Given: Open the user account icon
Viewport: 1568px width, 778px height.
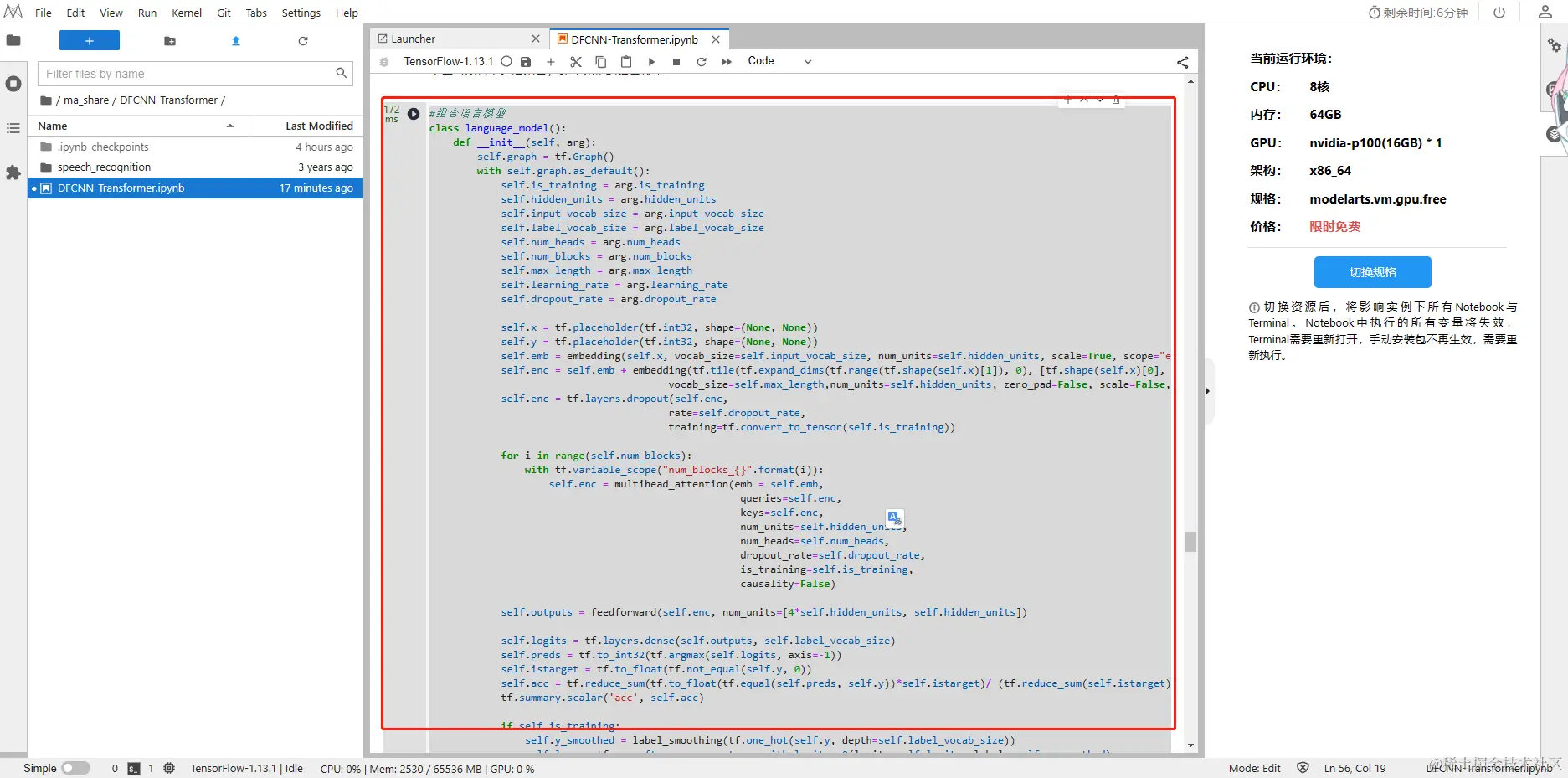Looking at the screenshot, I should coord(1545,12).
